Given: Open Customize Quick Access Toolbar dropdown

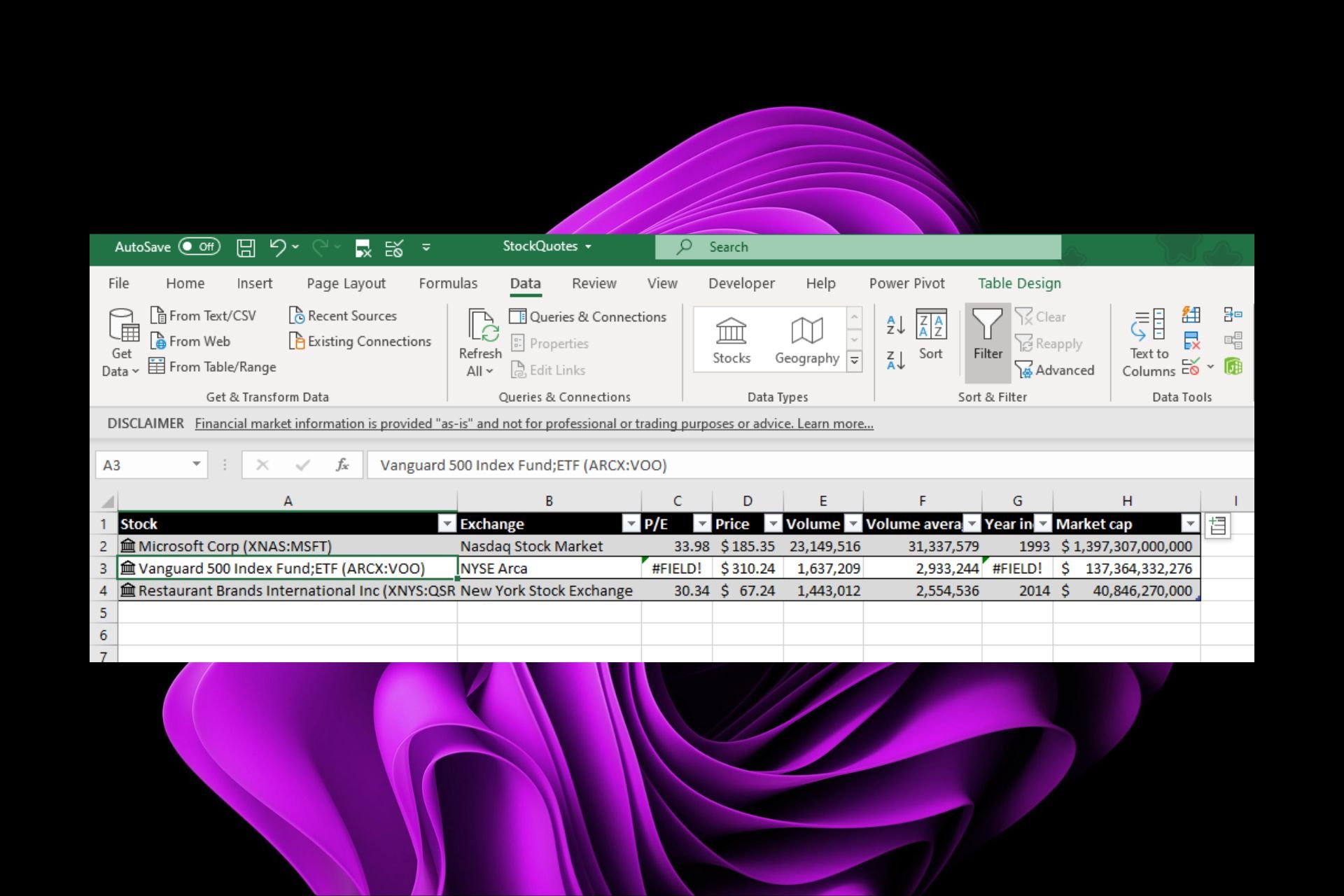Looking at the screenshot, I should tap(426, 247).
